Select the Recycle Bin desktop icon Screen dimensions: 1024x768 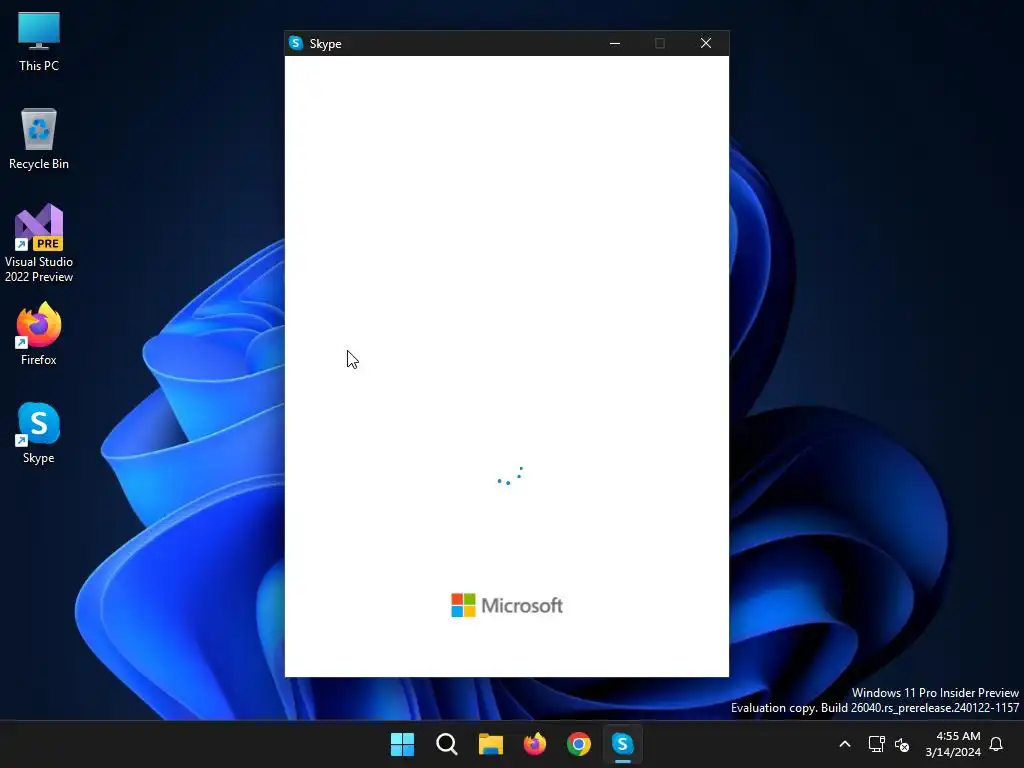pos(39,138)
